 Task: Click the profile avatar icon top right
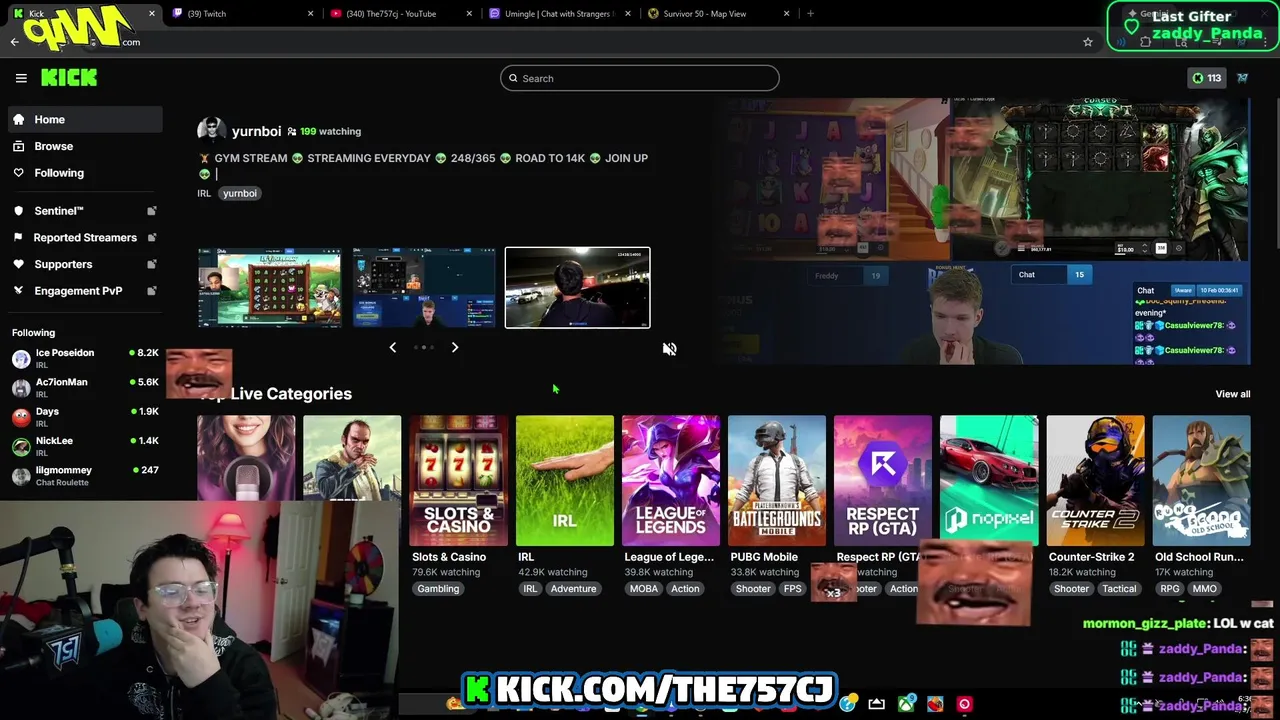(1243, 78)
